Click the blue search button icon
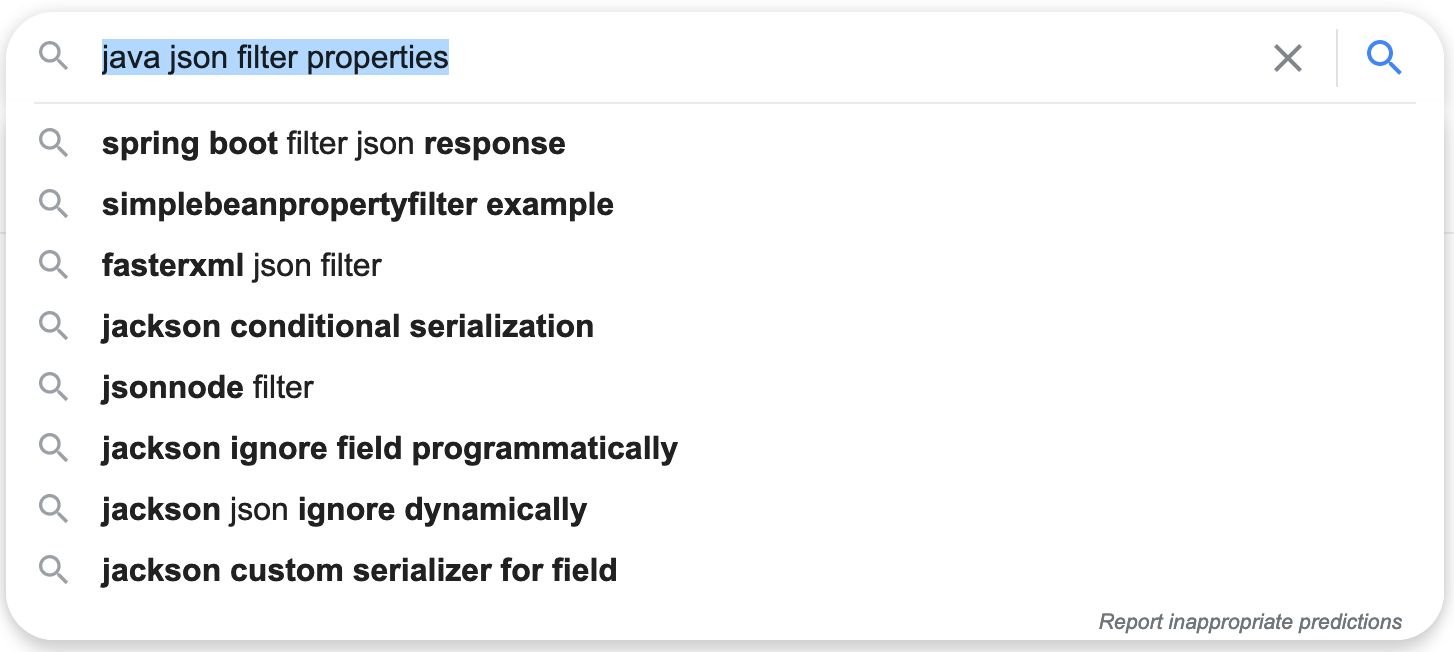Image resolution: width=1454 pixels, height=652 pixels. (1384, 58)
